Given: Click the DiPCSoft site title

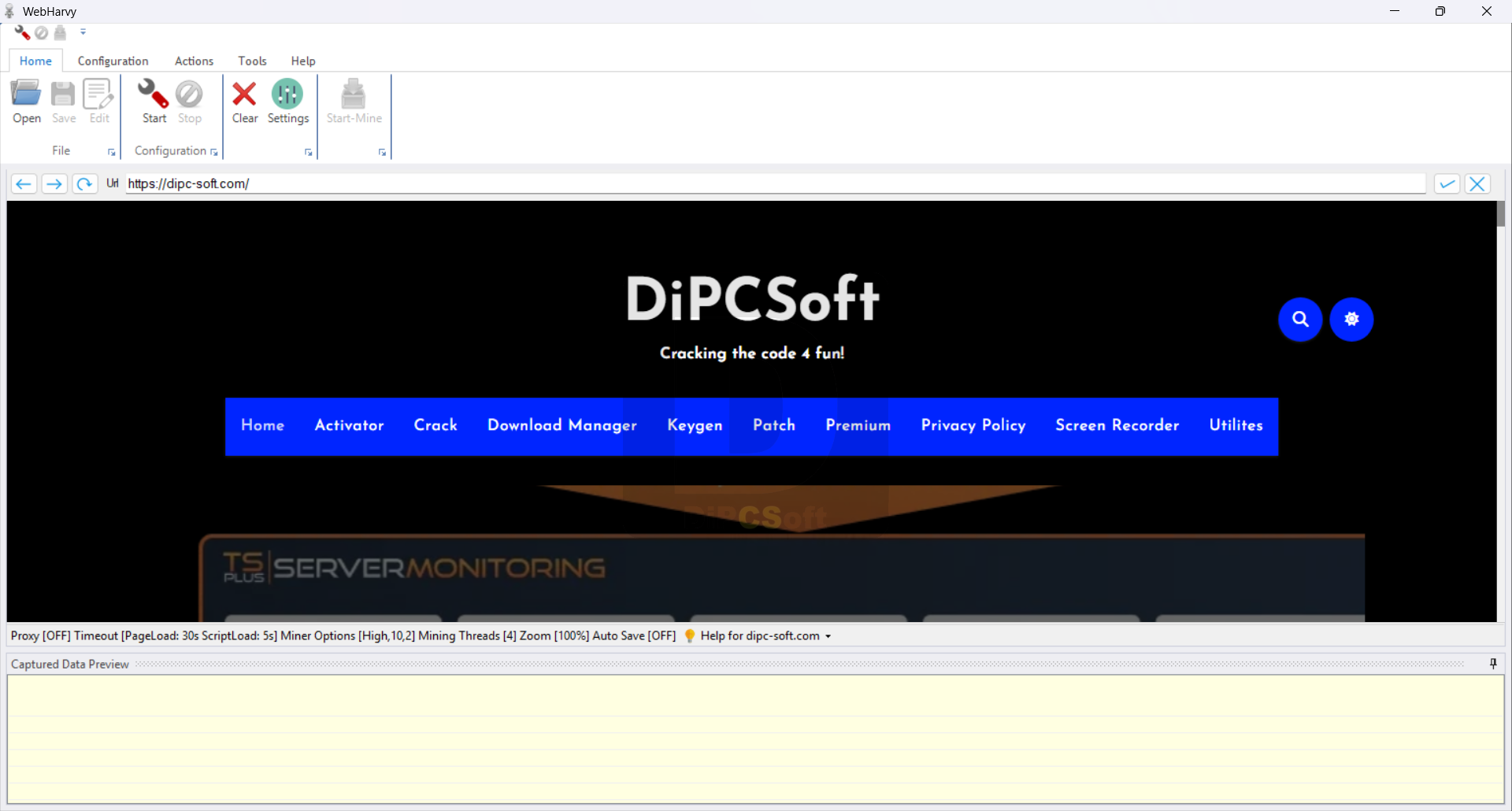Looking at the screenshot, I should click(x=752, y=298).
